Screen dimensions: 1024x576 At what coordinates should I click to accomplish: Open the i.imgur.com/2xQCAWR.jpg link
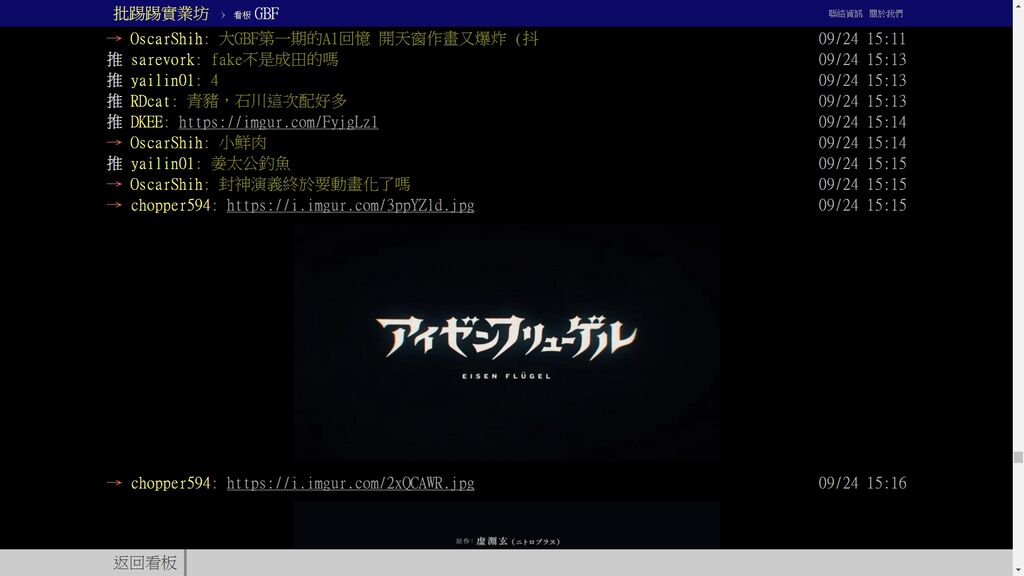pyautogui.click(x=350, y=483)
